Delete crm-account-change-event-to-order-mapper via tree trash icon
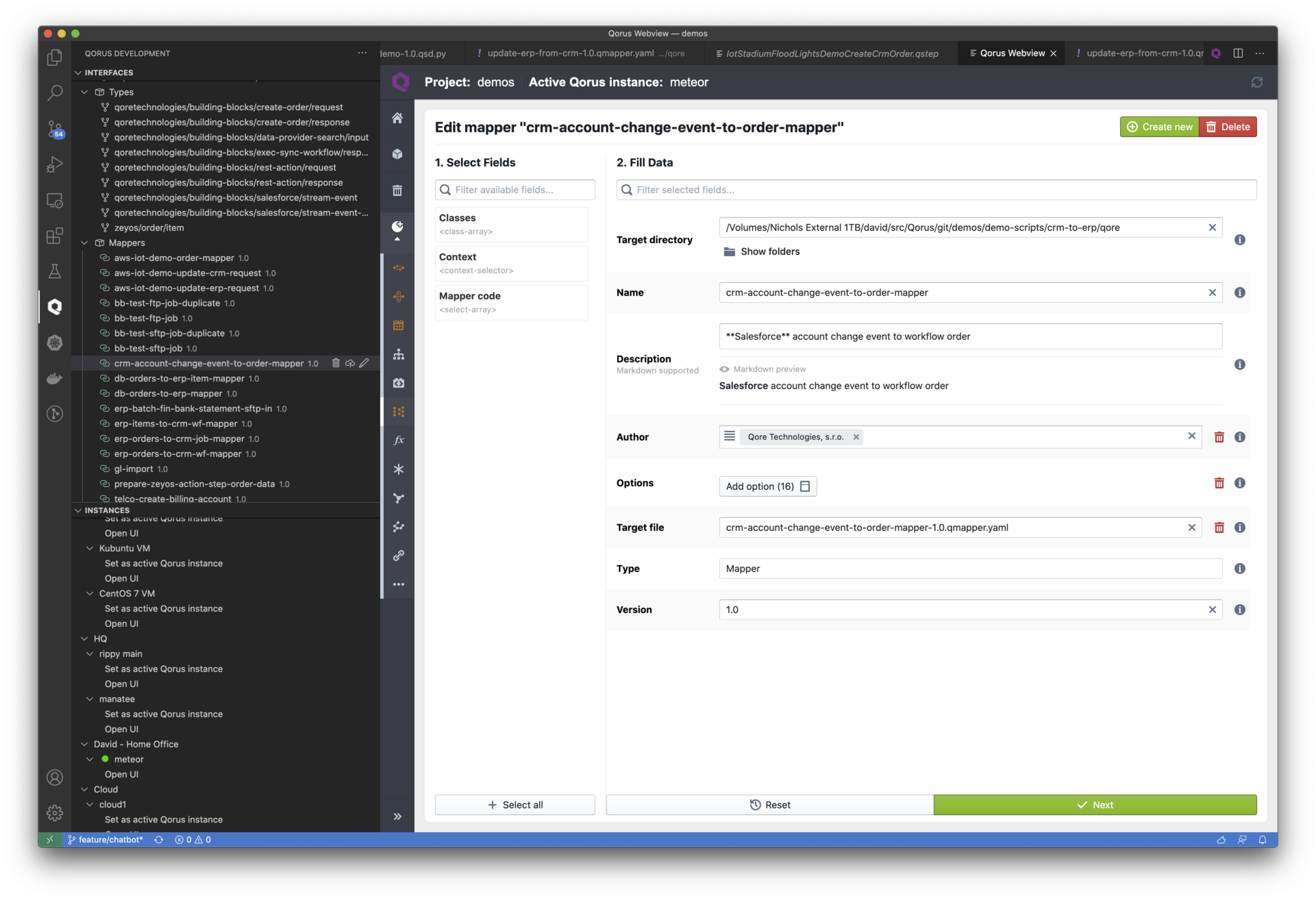 click(336, 363)
